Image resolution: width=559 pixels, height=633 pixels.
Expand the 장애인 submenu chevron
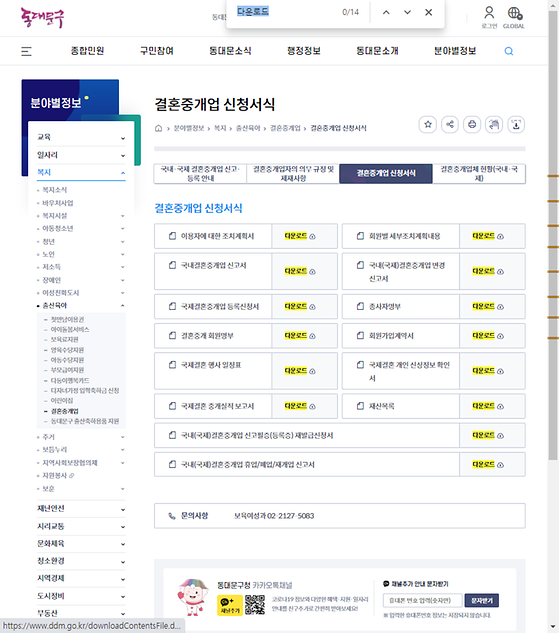coord(123,280)
